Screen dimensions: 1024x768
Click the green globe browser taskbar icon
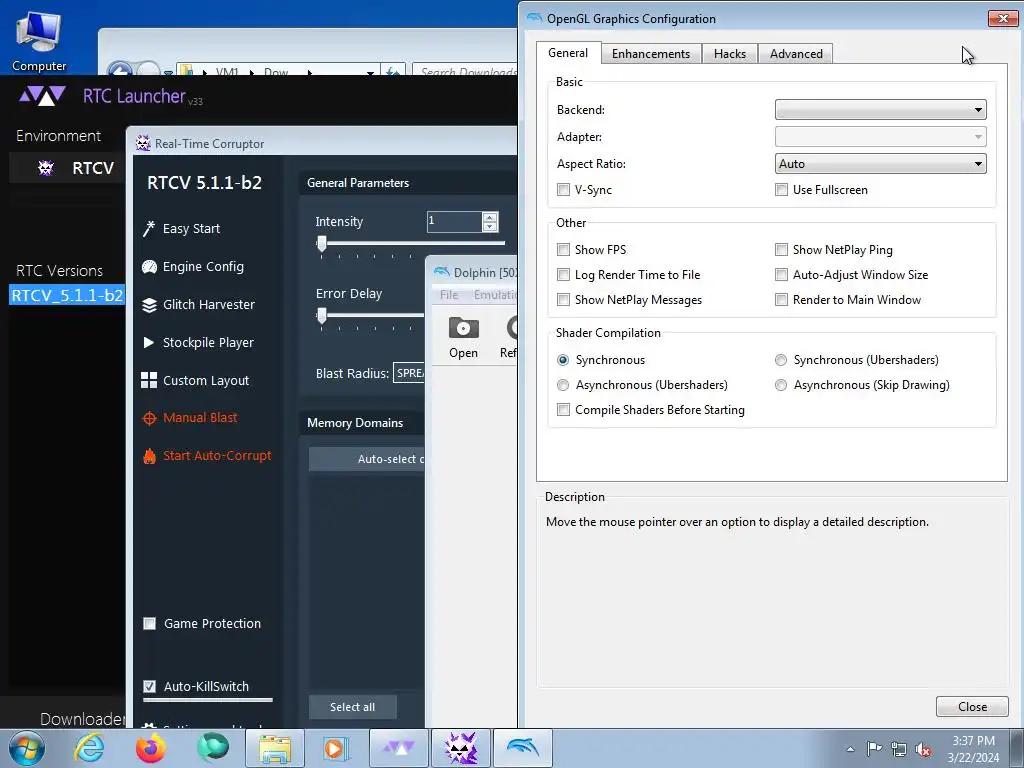(x=213, y=748)
